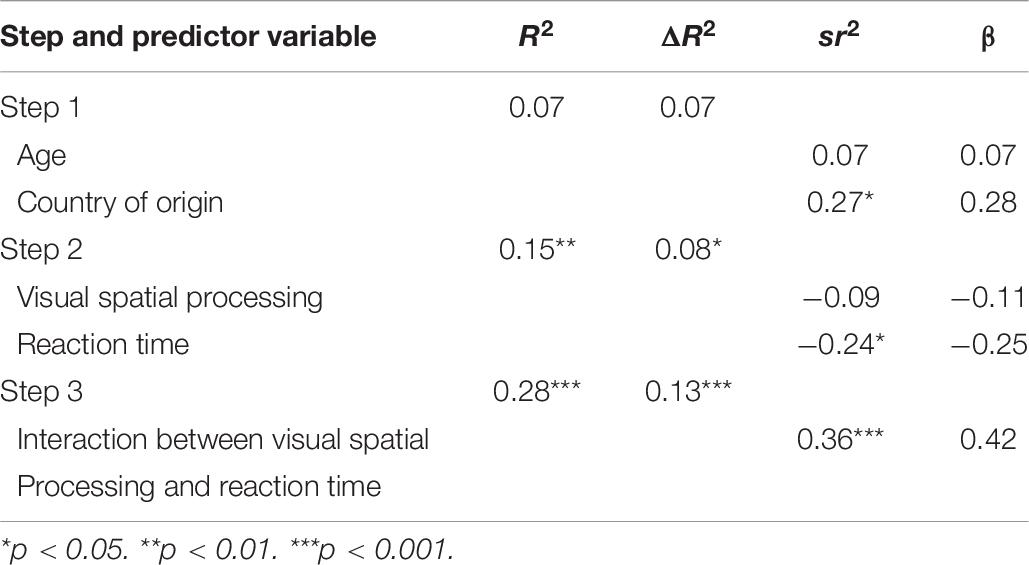Viewport: 1029px width, 565px height.
Task: Select the 0.42 beta value
Action: [988, 439]
